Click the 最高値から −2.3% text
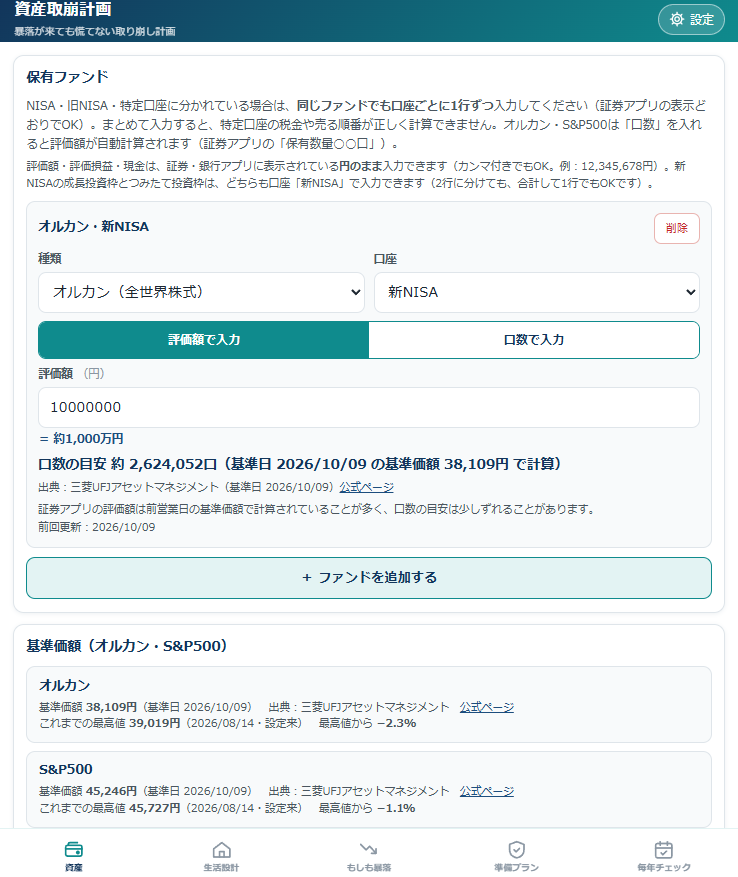The width and height of the screenshot is (738, 877). click(367, 723)
